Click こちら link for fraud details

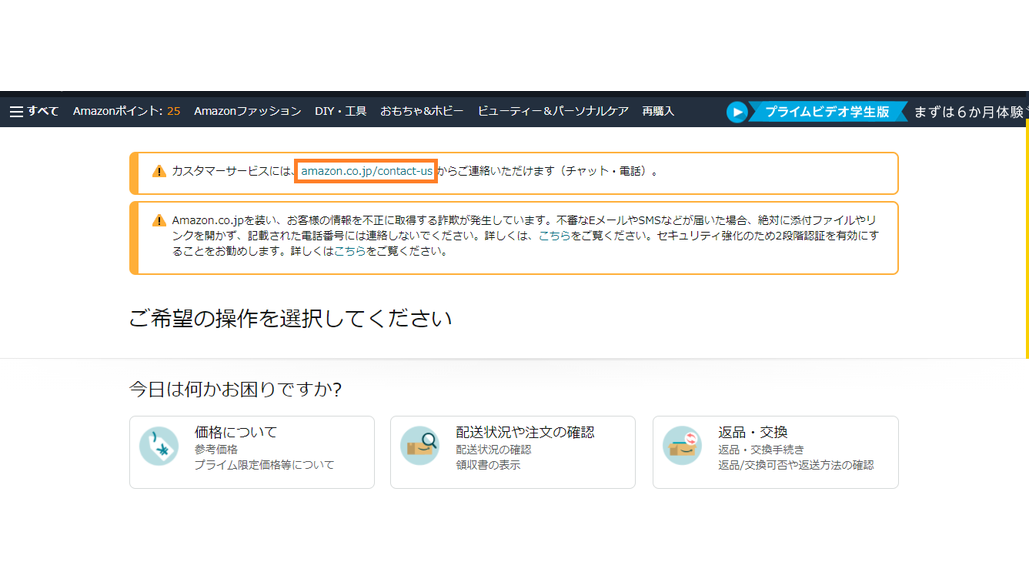[555, 236]
